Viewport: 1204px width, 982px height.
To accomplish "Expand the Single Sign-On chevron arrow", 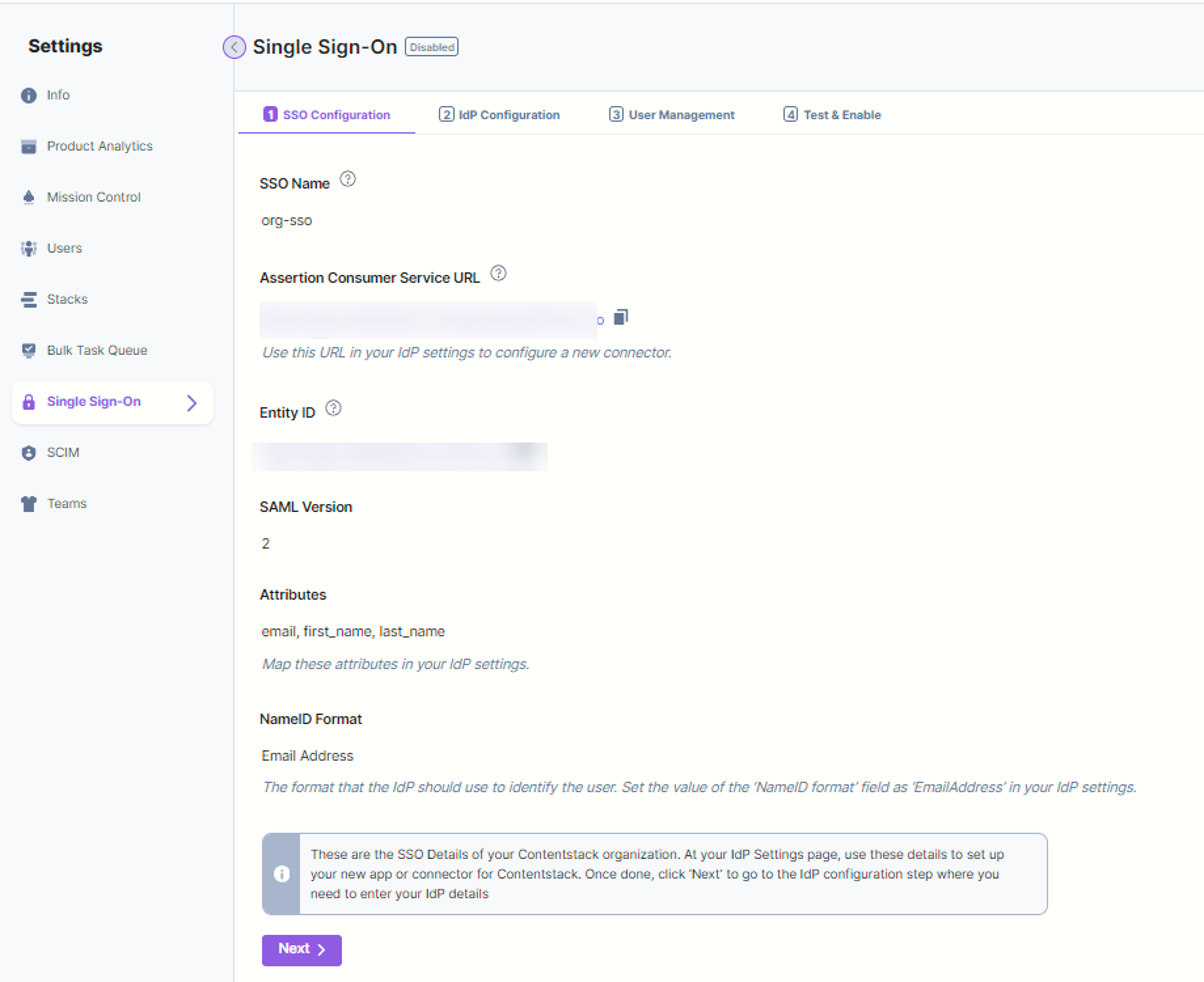I will (192, 403).
